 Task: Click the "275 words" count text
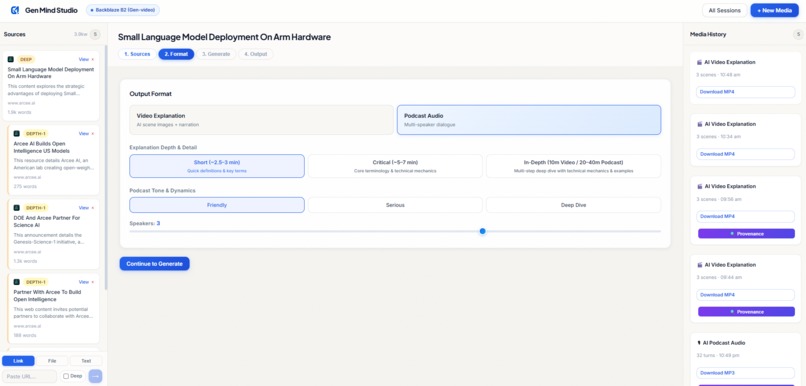click(25, 187)
